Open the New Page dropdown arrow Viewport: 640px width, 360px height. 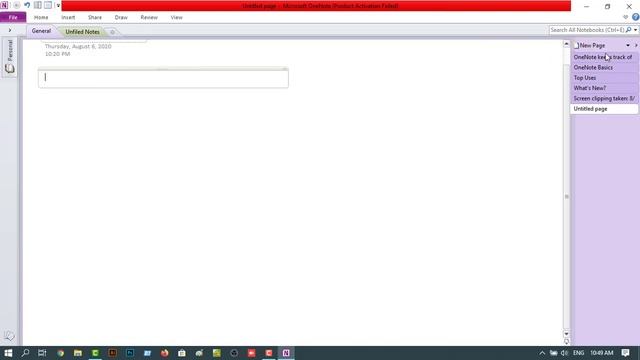pos(628,45)
